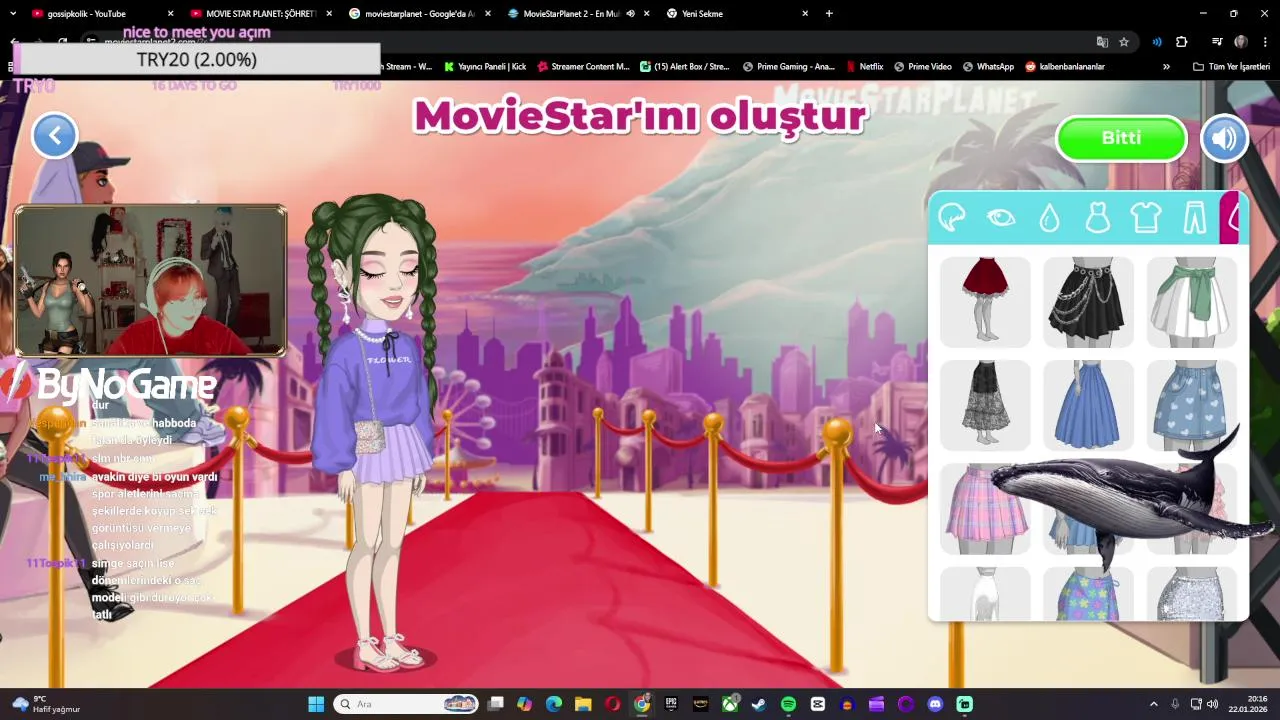Image resolution: width=1280 pixels, height=720 pixels.
Task: Open the eye category tab
Action: (x=1000, y=217)
